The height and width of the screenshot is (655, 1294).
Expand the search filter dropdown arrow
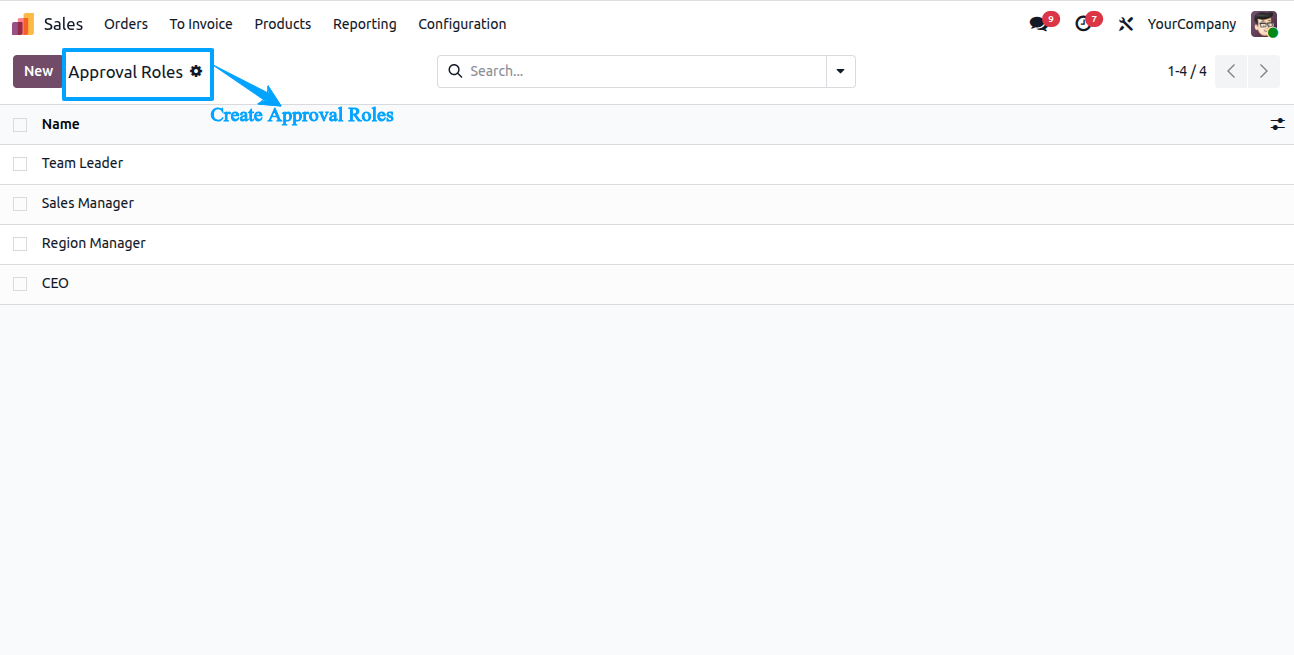840,71
